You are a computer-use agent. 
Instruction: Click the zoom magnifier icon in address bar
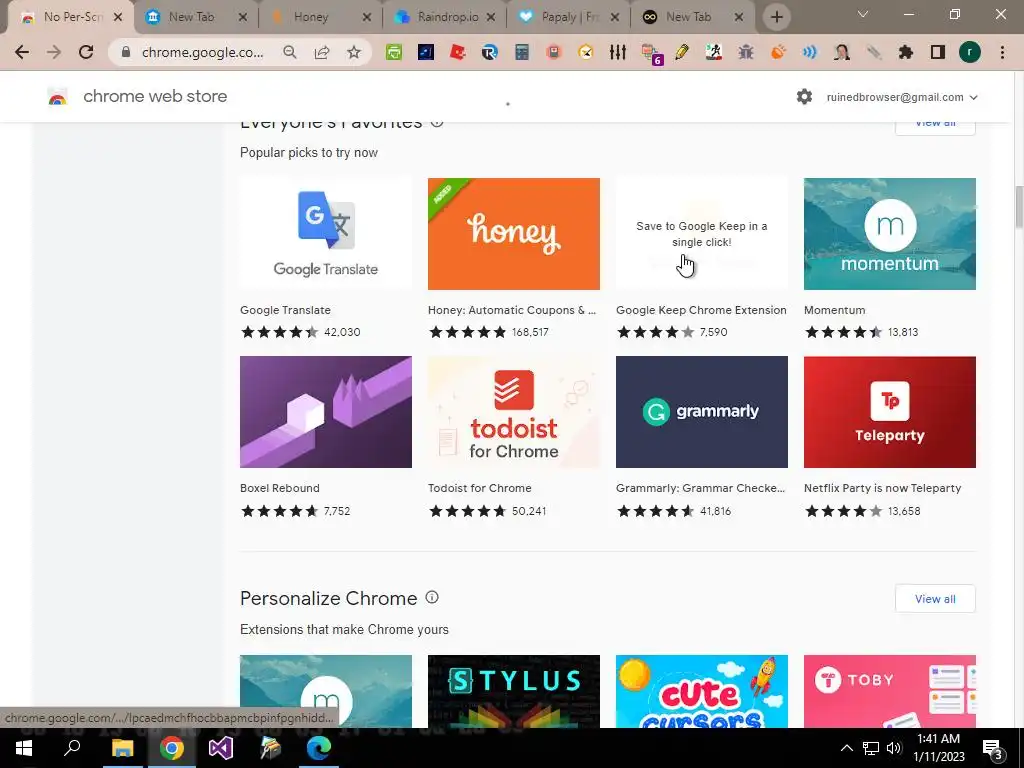click(x=290, y=52)
